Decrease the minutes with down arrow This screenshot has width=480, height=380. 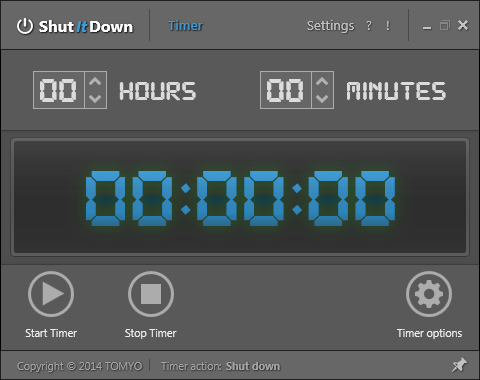point(322,99)
